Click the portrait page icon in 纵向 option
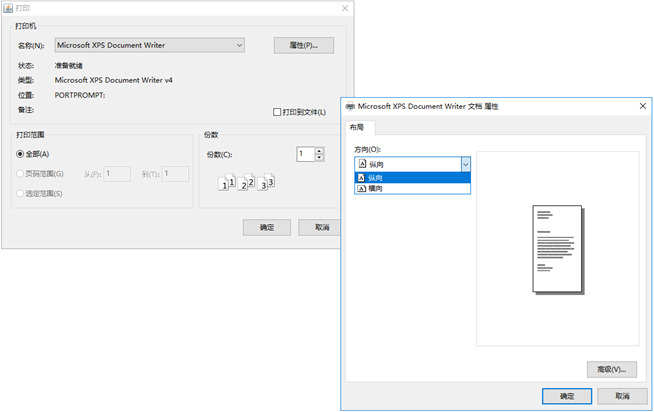The image size is (654, 412). (x=362, y=178)
